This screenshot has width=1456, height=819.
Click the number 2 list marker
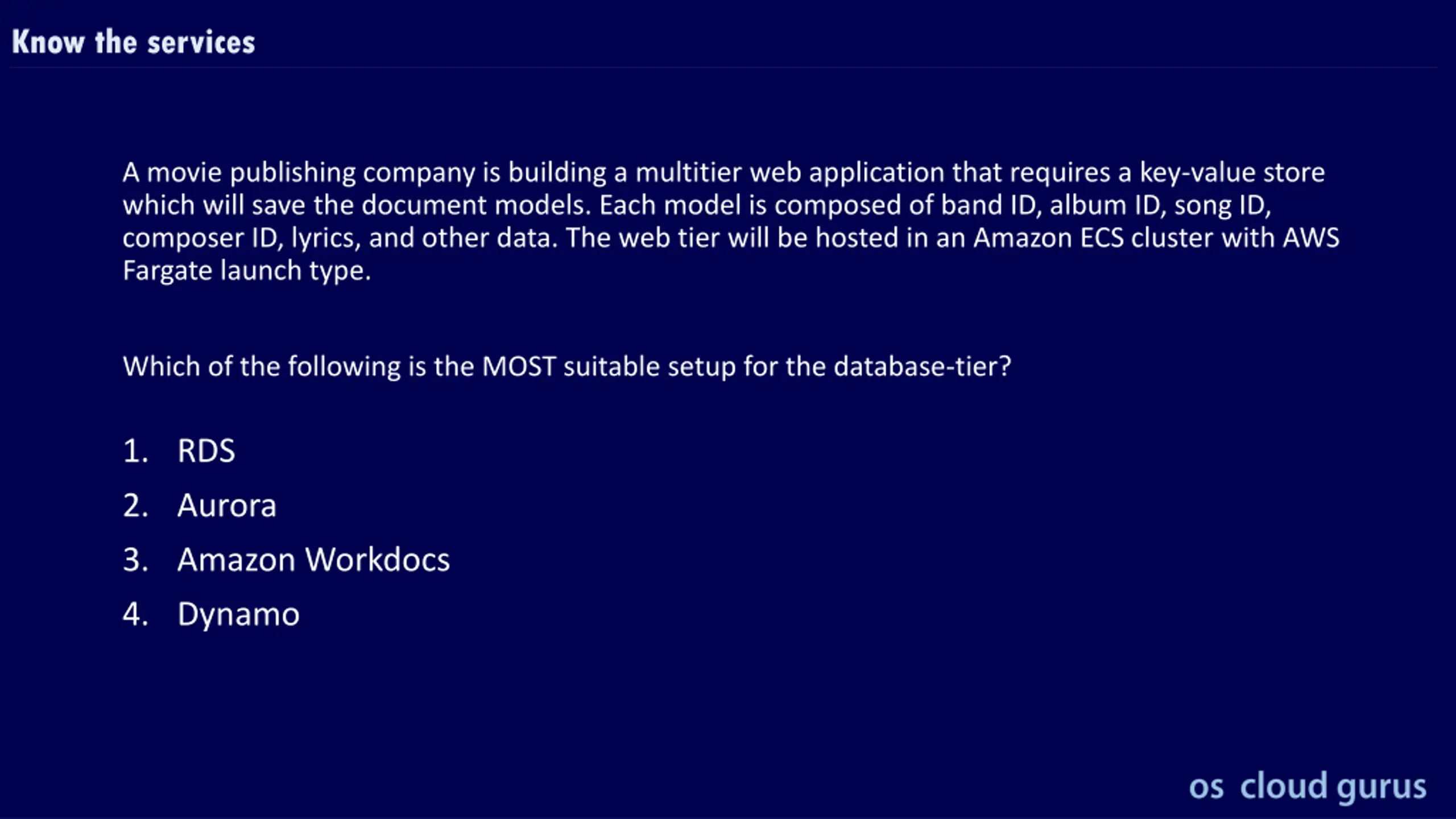click(135, 505)
